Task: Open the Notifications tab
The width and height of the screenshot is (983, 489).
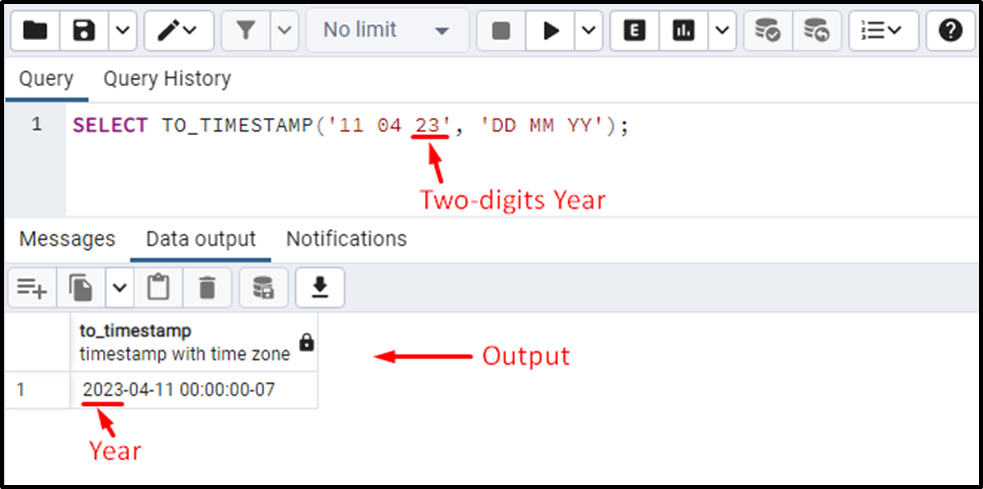Action: point(347,239)
